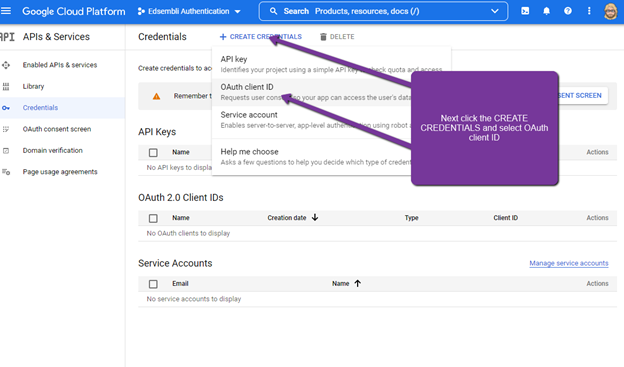Expand the search bar dropdown chevron
This screenshot has width=624, height=367.
pyautogui.click(x=495, y=11)
